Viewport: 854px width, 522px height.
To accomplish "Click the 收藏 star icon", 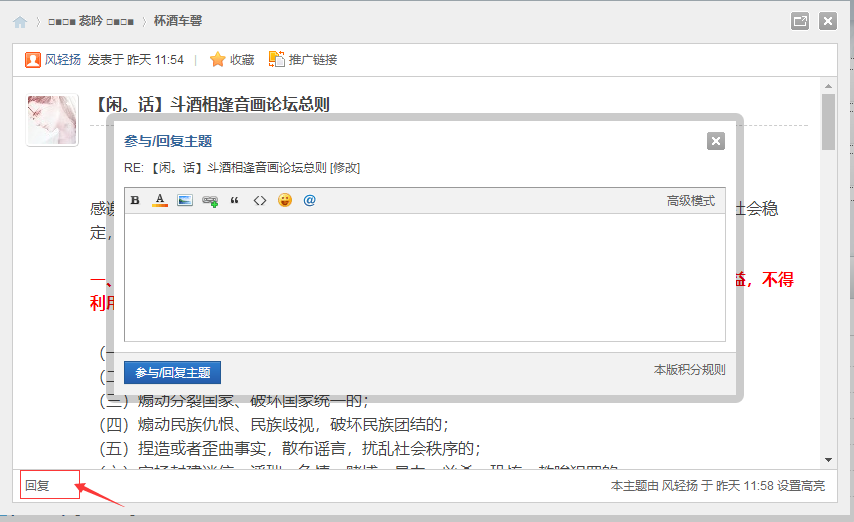I will [217, 59].
